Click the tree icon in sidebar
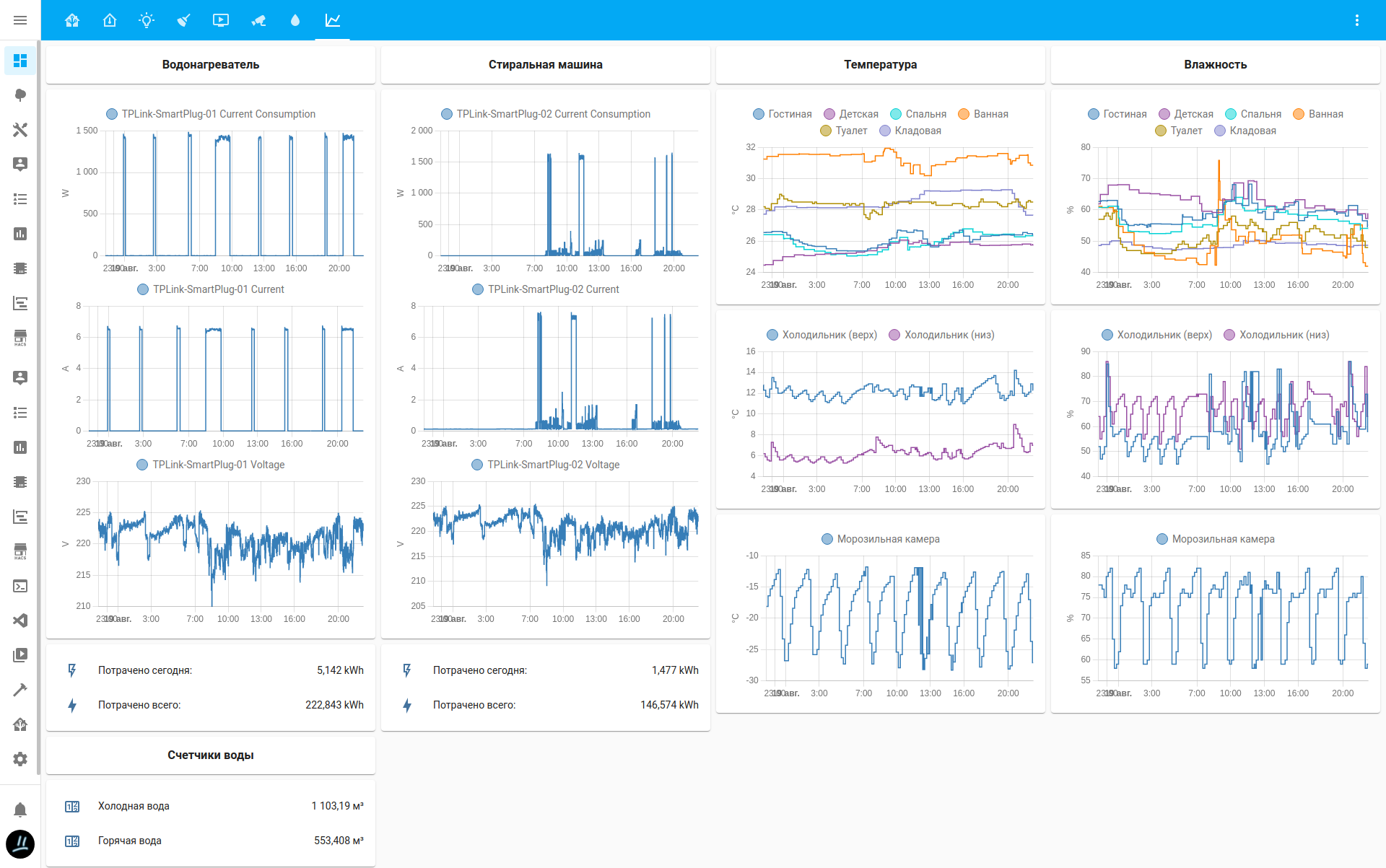 tap(20, 95)
